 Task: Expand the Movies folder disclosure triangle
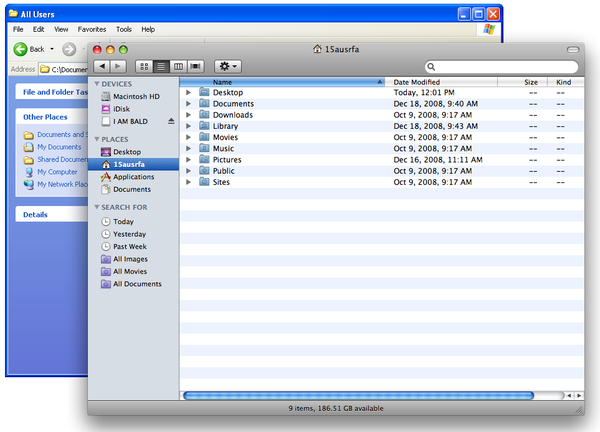[188, 137]
